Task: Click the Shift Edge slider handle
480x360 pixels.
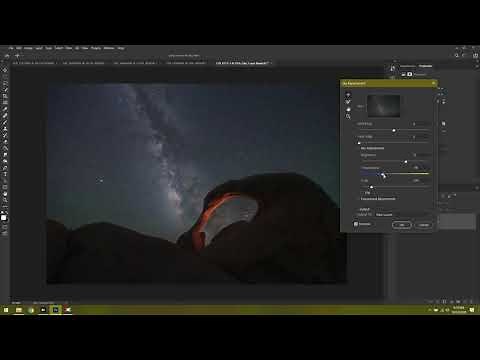Action: coord(394,130)
